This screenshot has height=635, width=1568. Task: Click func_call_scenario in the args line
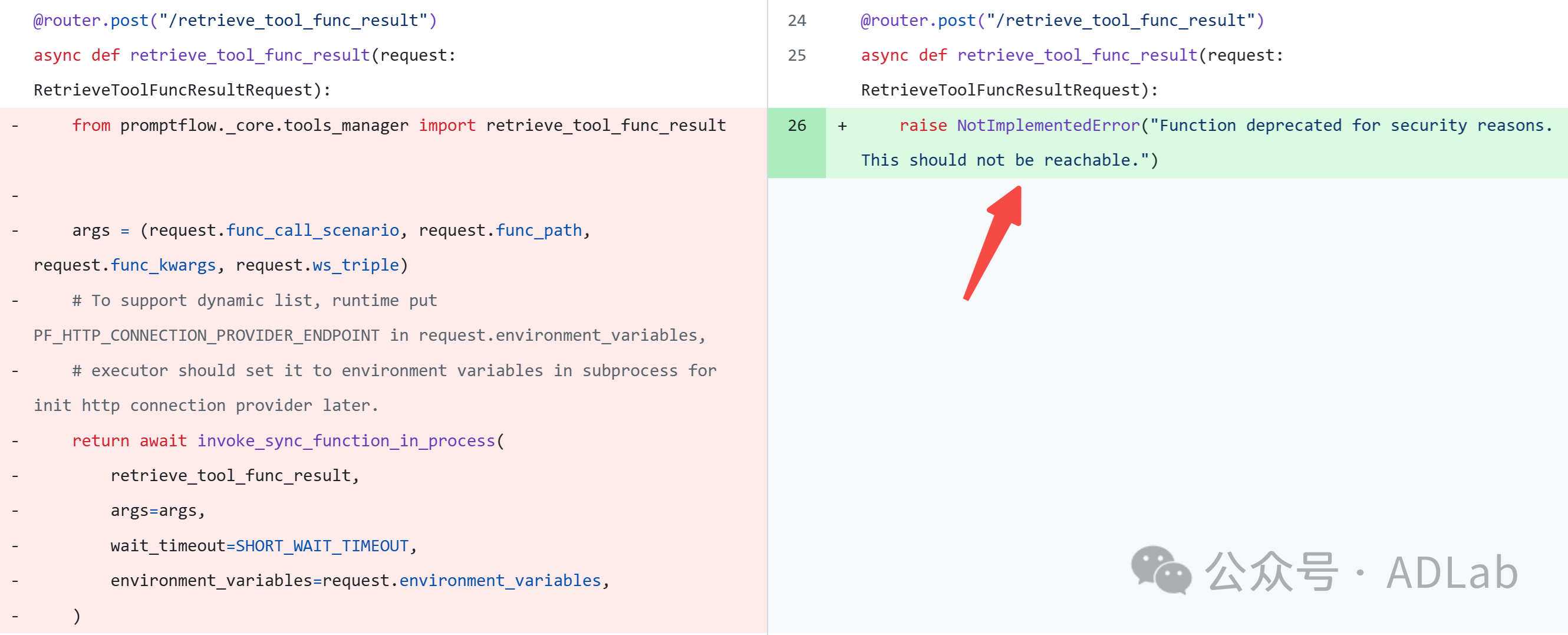pyautogui.click(x=312, y=231)
